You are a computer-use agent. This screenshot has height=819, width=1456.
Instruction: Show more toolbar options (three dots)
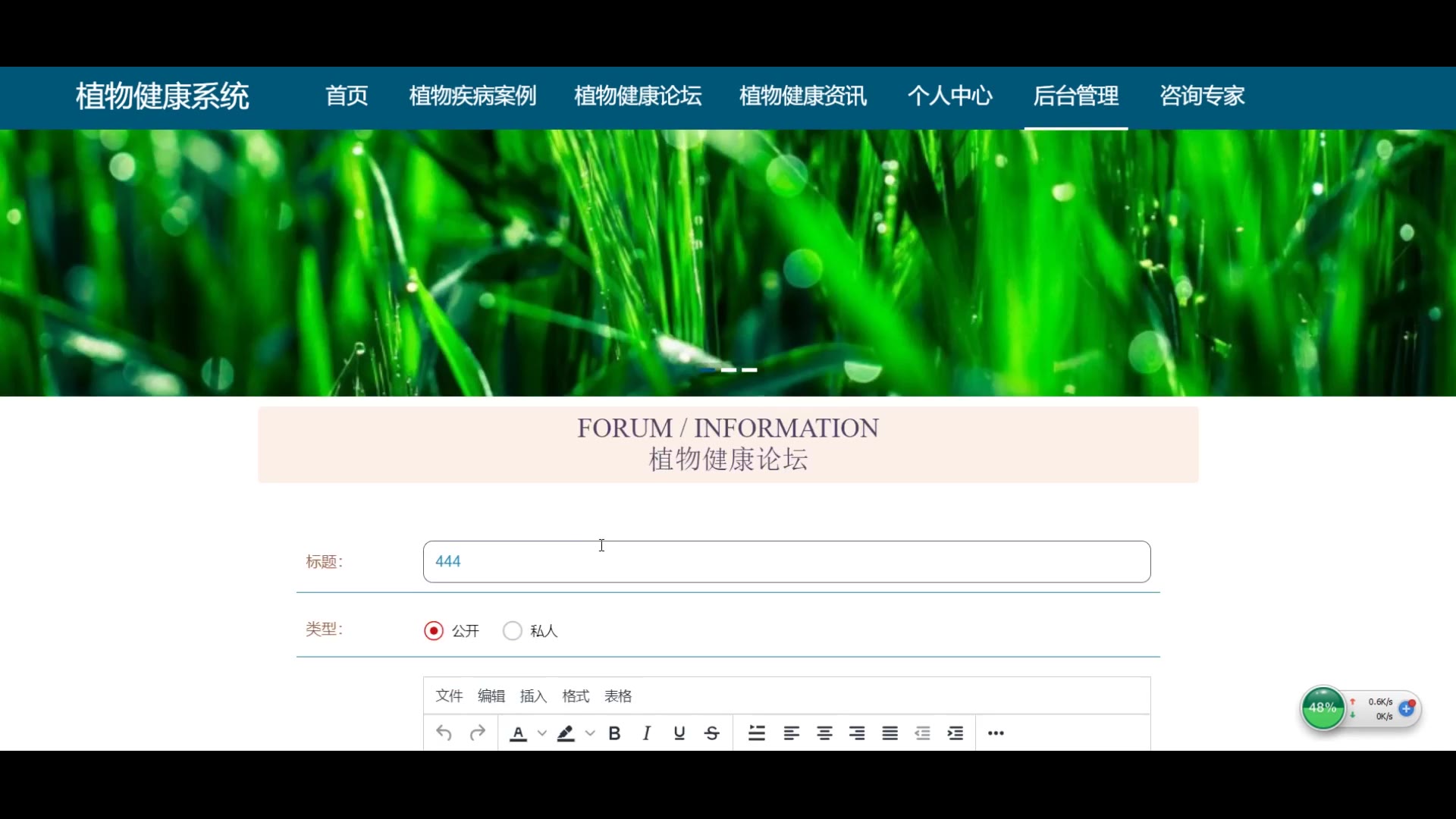pos(996,733)
